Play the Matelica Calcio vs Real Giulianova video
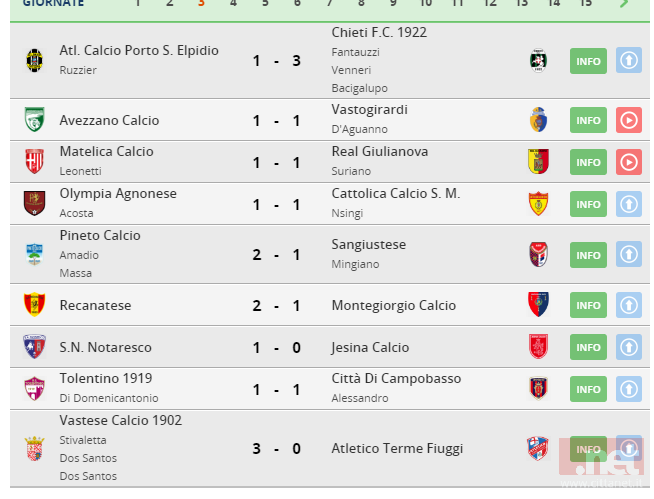Viewport: 654px width, 499px height. [628, 162]
